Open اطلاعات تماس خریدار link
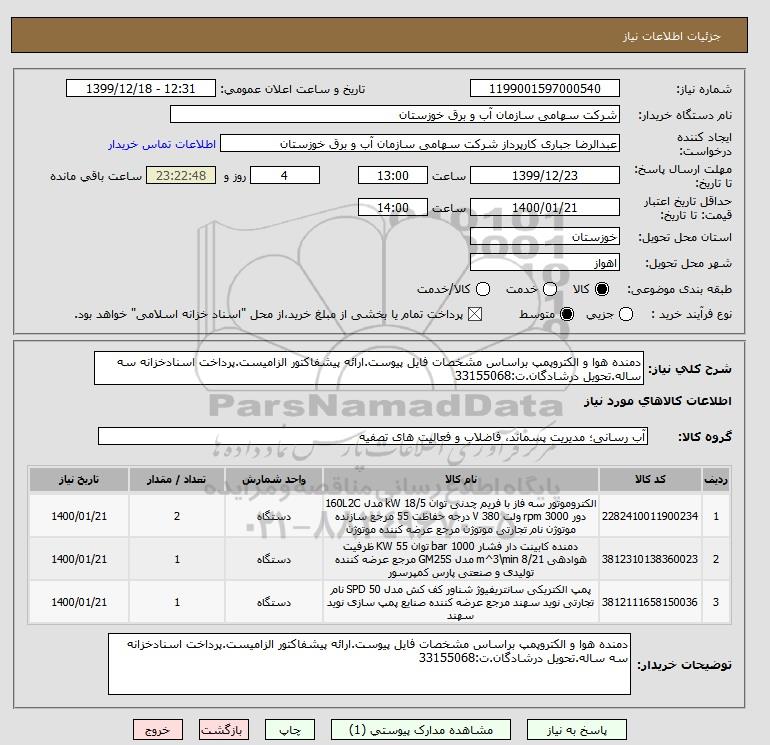 (162, 144)
